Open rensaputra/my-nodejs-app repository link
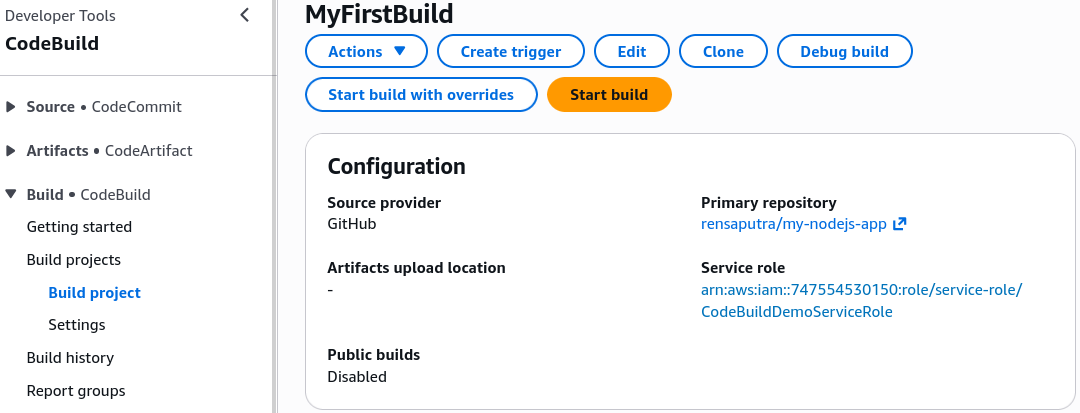The height and width of the screenshot is (413, 1080). click(x=793, y=224)
